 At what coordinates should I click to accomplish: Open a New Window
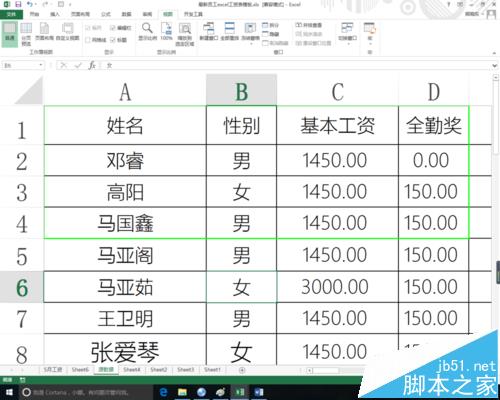[x=209, y=32]
